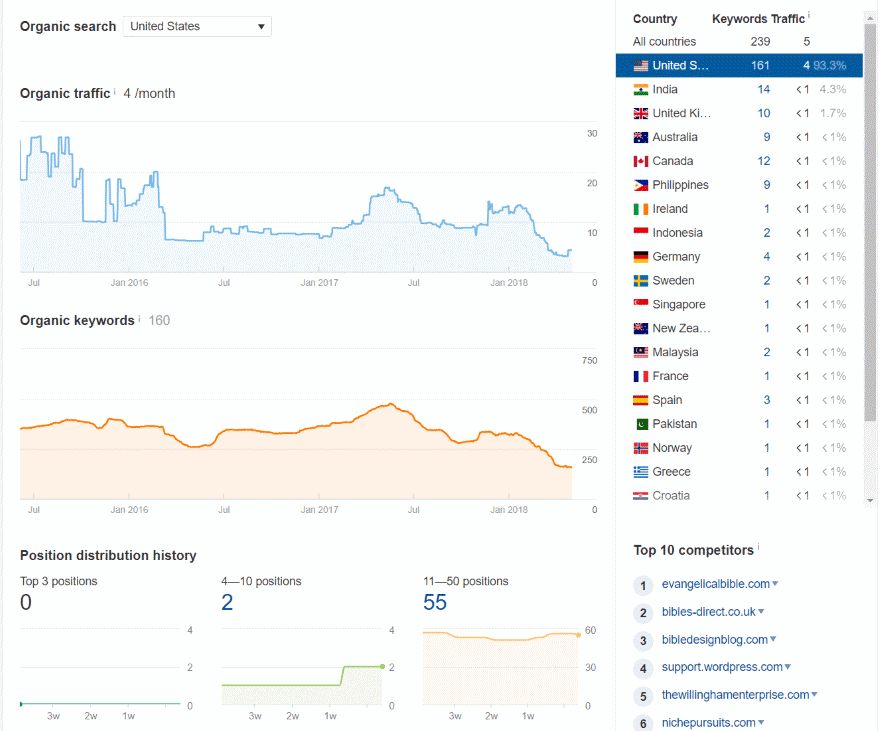Click the country list scrollbar up arrow
880x731 pixels.
tap(870, 17)
